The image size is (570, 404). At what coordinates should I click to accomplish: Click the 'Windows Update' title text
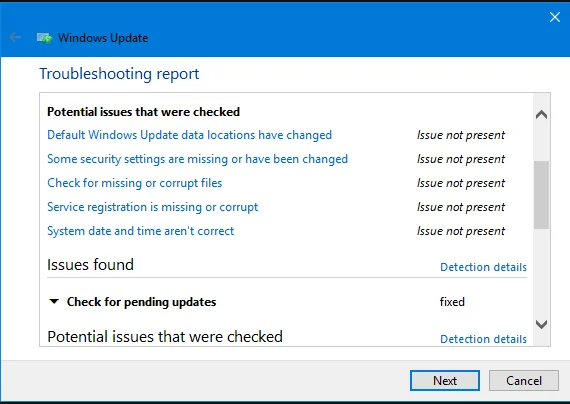coord(103,38)
